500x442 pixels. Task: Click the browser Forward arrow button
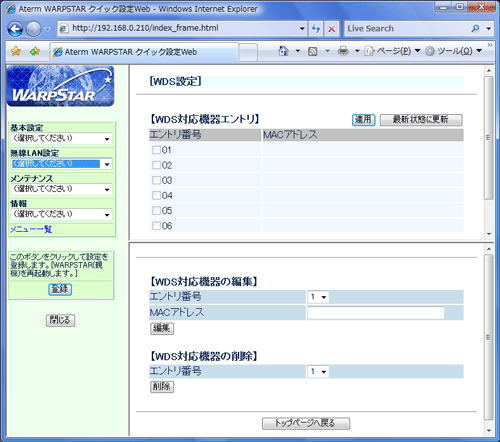pyautogui.click(x=33, y=29)
